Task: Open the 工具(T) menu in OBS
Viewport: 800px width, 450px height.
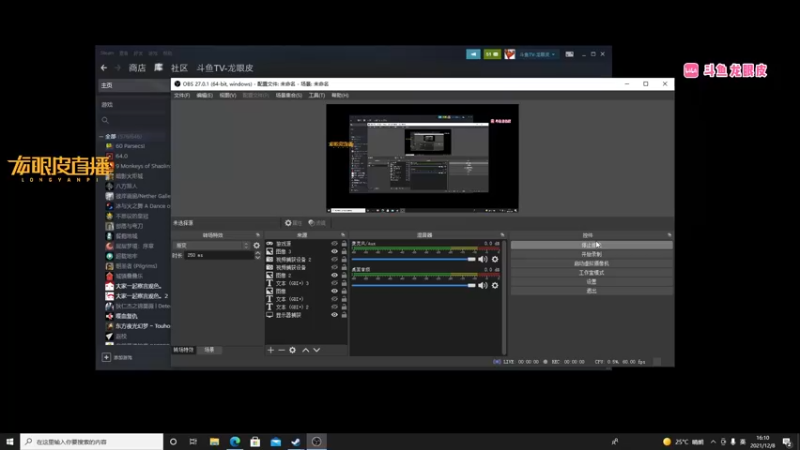Action: 316,95
